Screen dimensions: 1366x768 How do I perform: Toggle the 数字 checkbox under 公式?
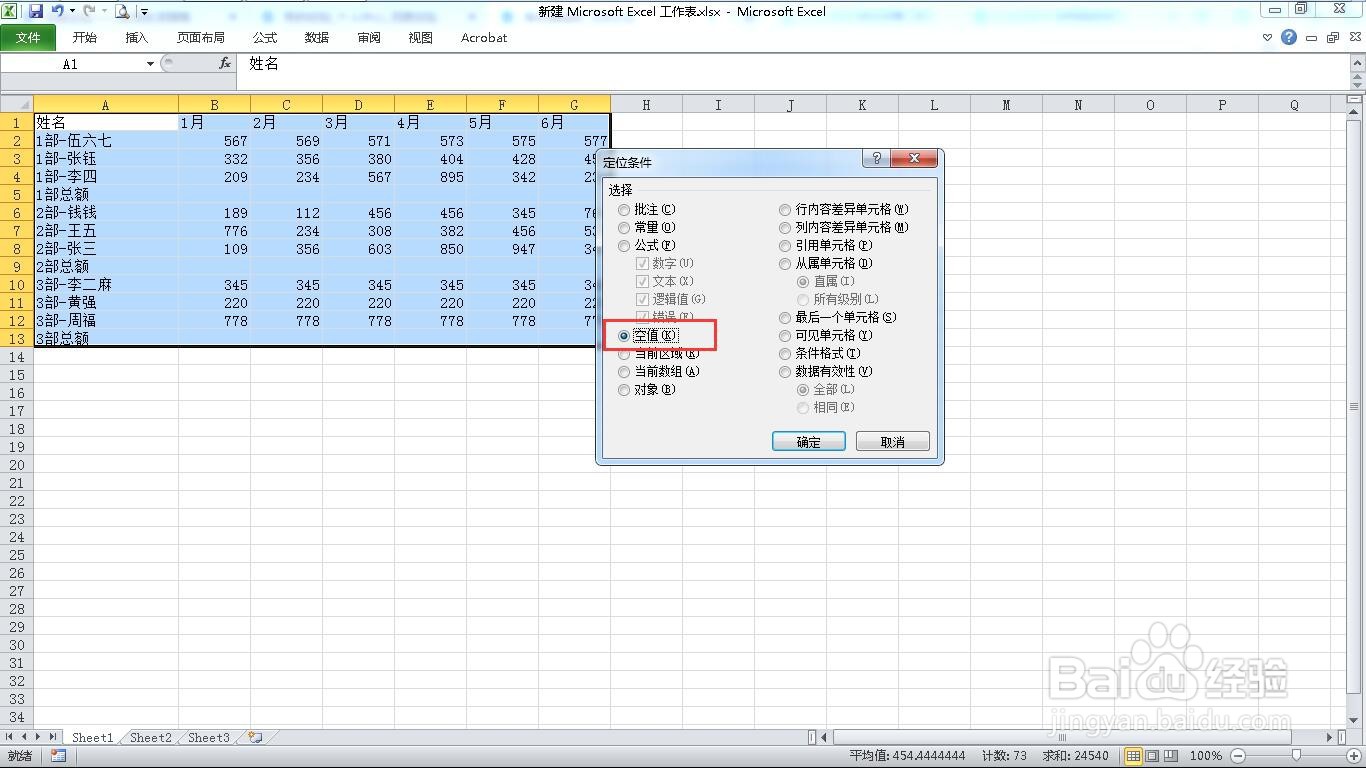tap(666, 264)
